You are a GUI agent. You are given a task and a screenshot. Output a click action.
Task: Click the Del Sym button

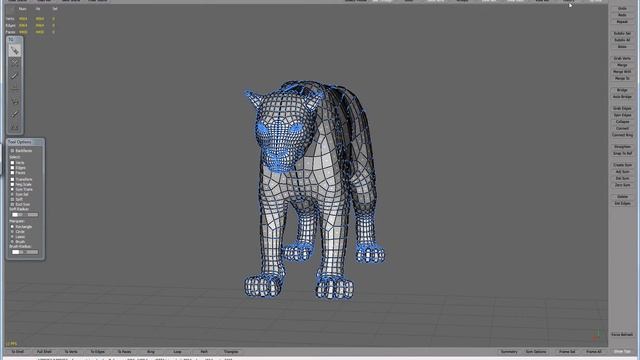[x=622, y=178]
